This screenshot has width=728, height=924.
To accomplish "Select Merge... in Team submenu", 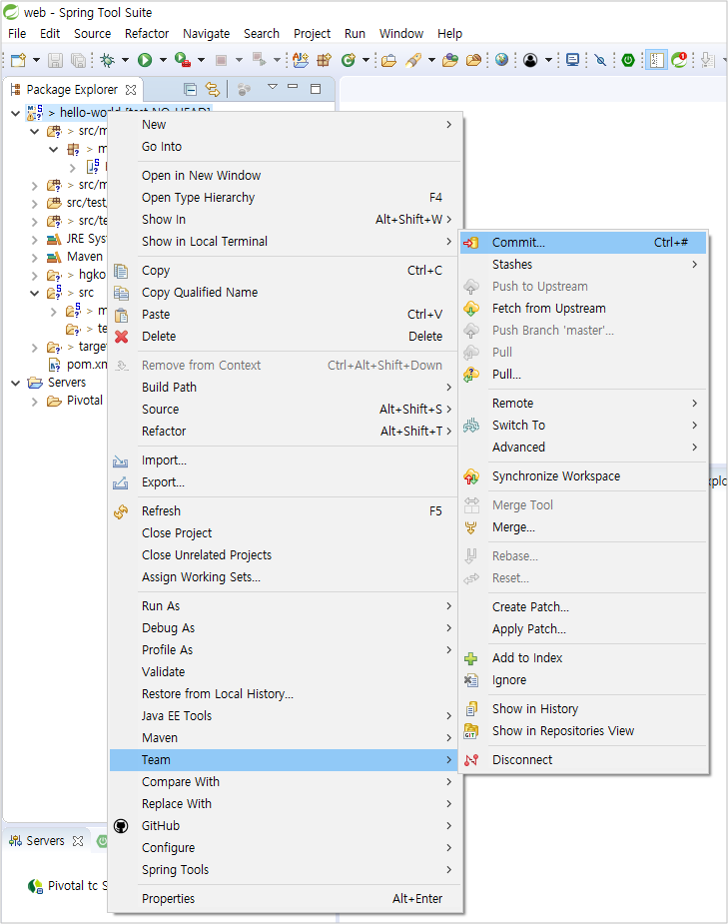I will pos(583,527).
